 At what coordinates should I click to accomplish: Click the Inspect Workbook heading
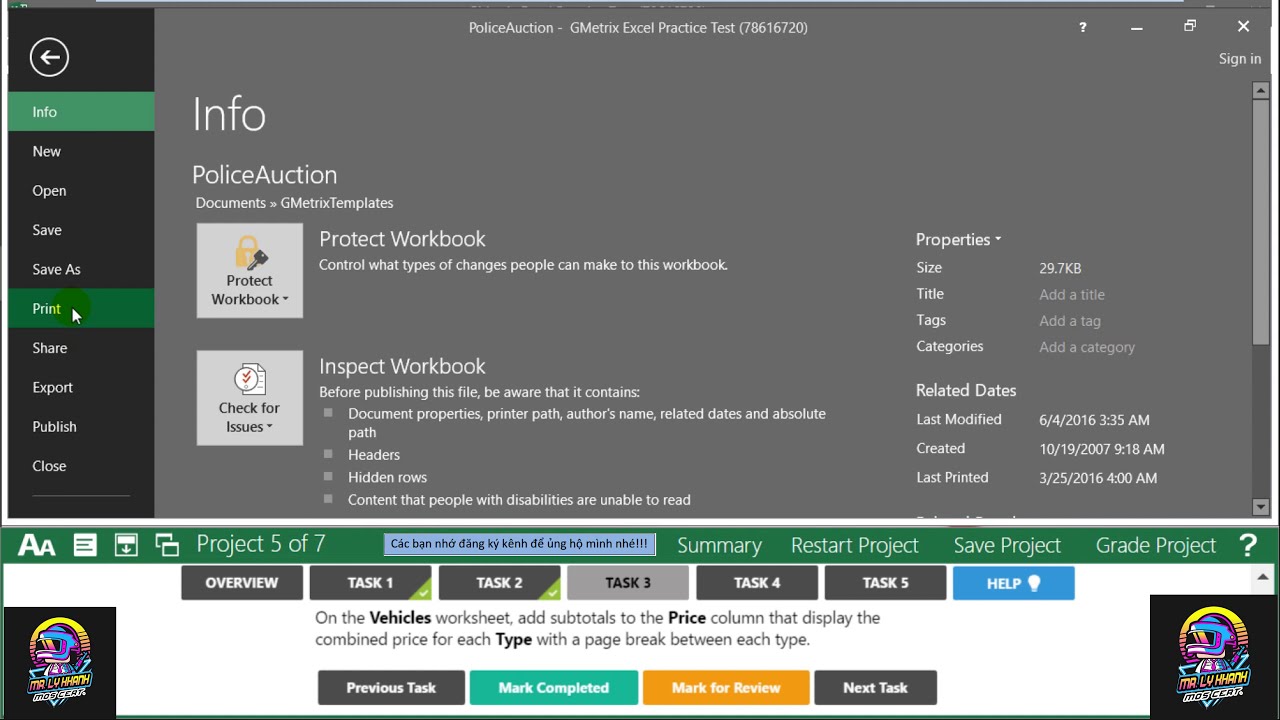coord(402,366)
